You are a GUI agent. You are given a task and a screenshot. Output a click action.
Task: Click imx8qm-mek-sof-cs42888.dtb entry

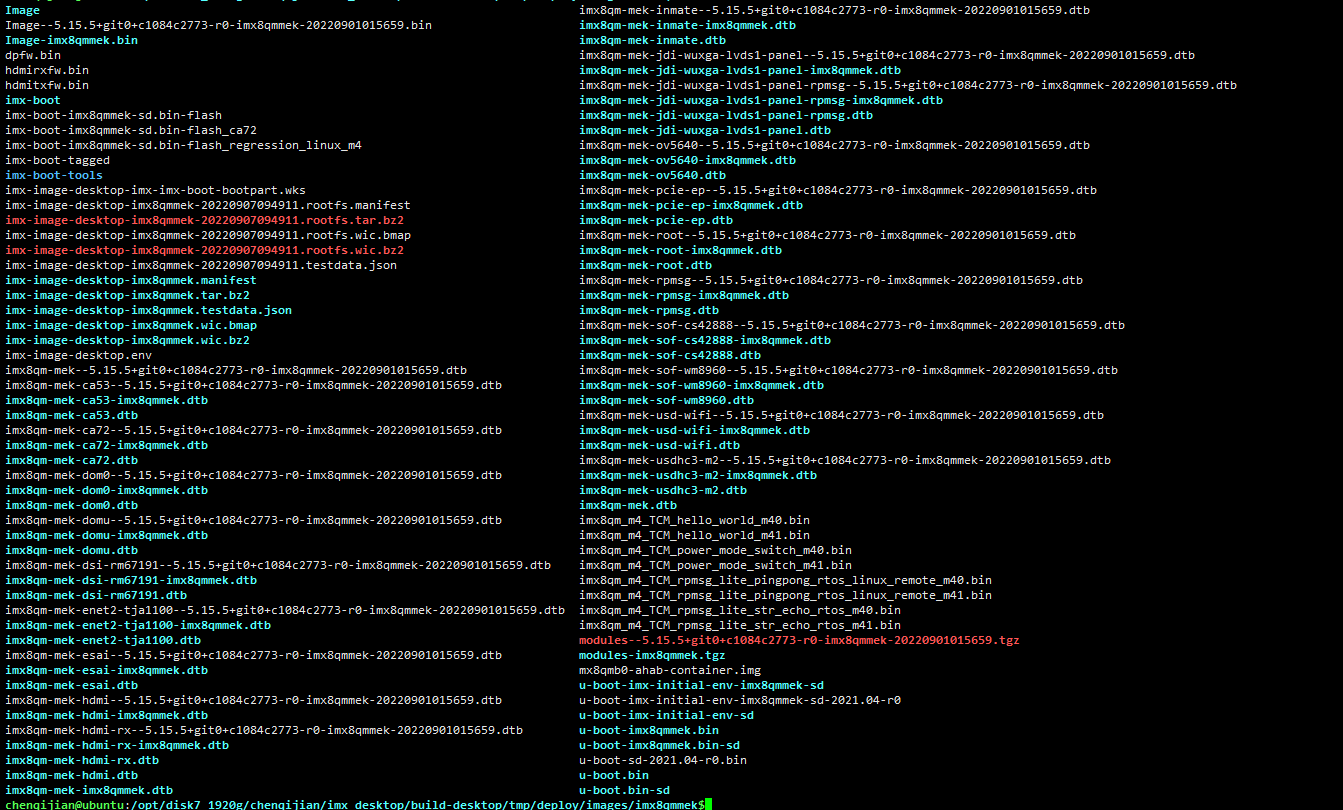[x=670, y=355]
